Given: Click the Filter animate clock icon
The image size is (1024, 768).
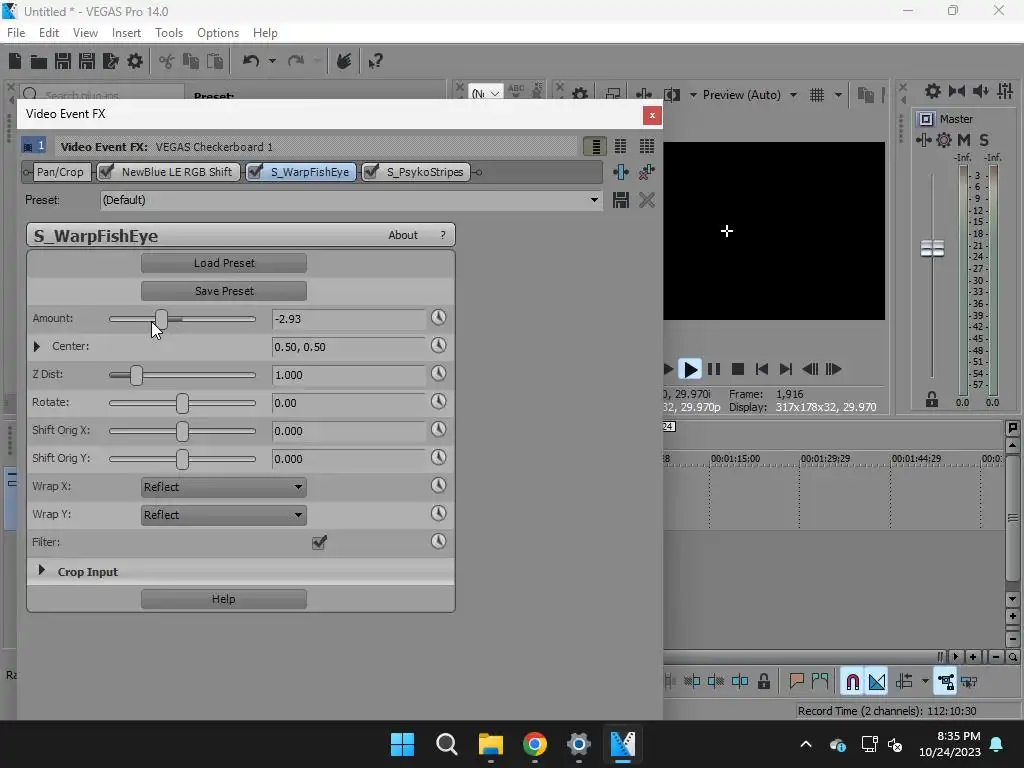Looking at the screenshot, I should 438,541.
